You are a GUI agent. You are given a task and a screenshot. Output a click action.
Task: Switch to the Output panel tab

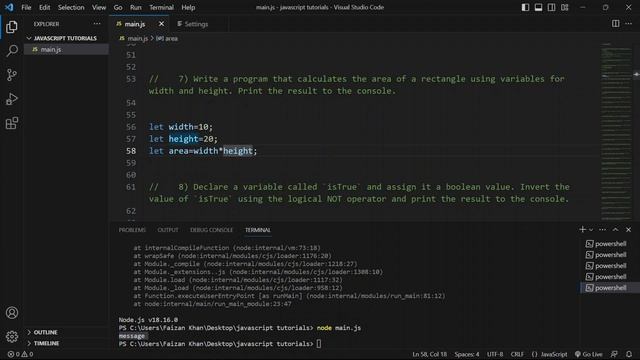[168, 230]
